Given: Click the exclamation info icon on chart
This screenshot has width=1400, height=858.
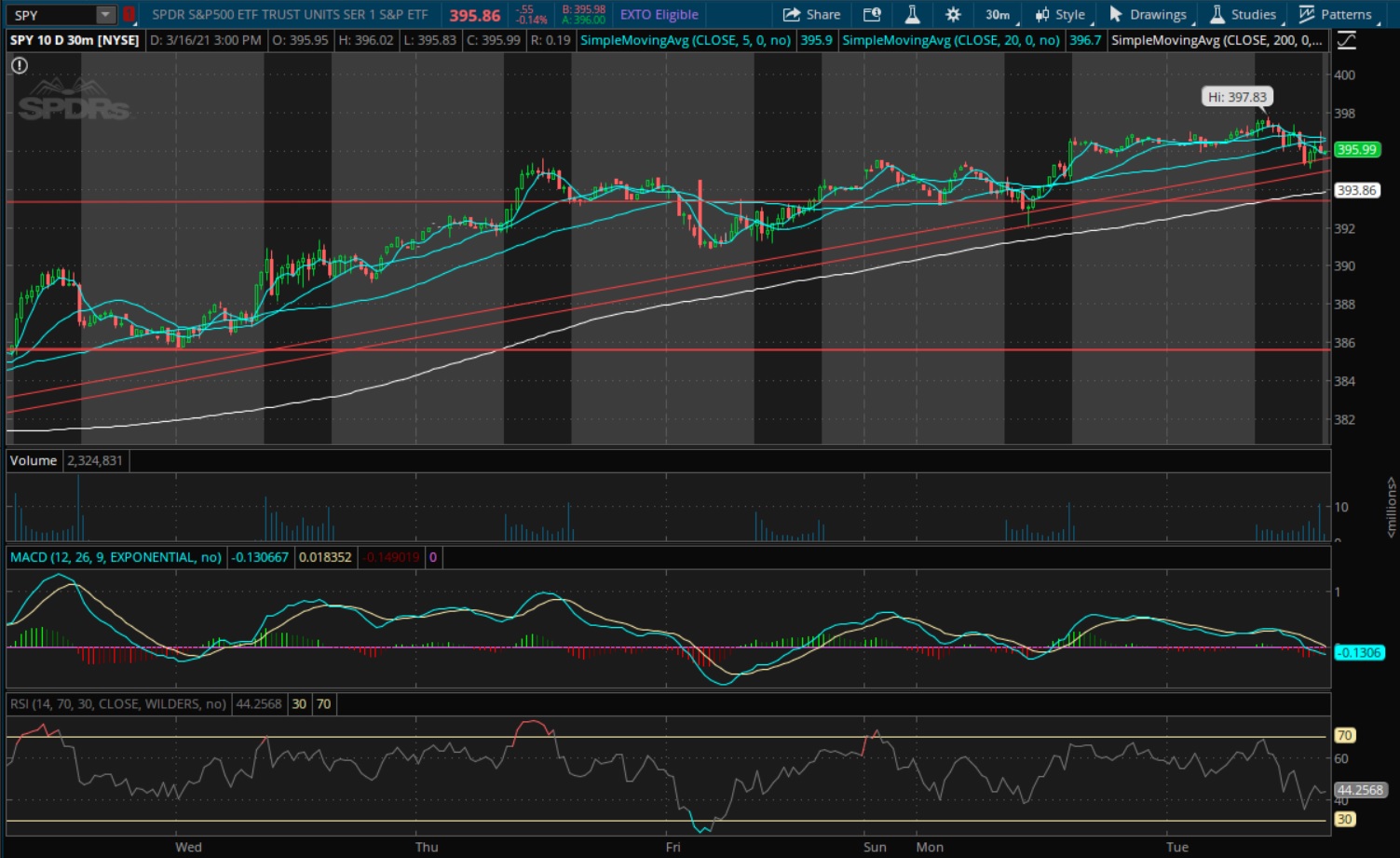Looking at the screenshot, I should 20,65.
